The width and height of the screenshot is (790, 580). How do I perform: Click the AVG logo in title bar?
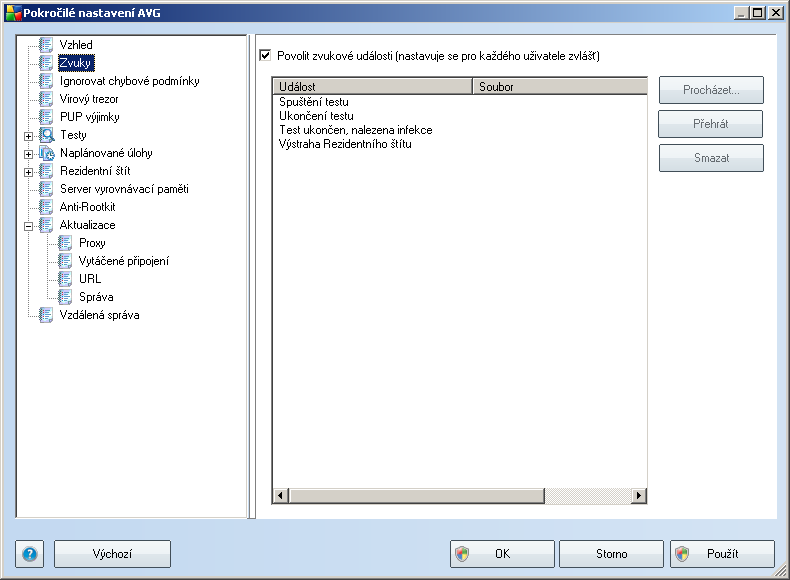tap(13, 13)
